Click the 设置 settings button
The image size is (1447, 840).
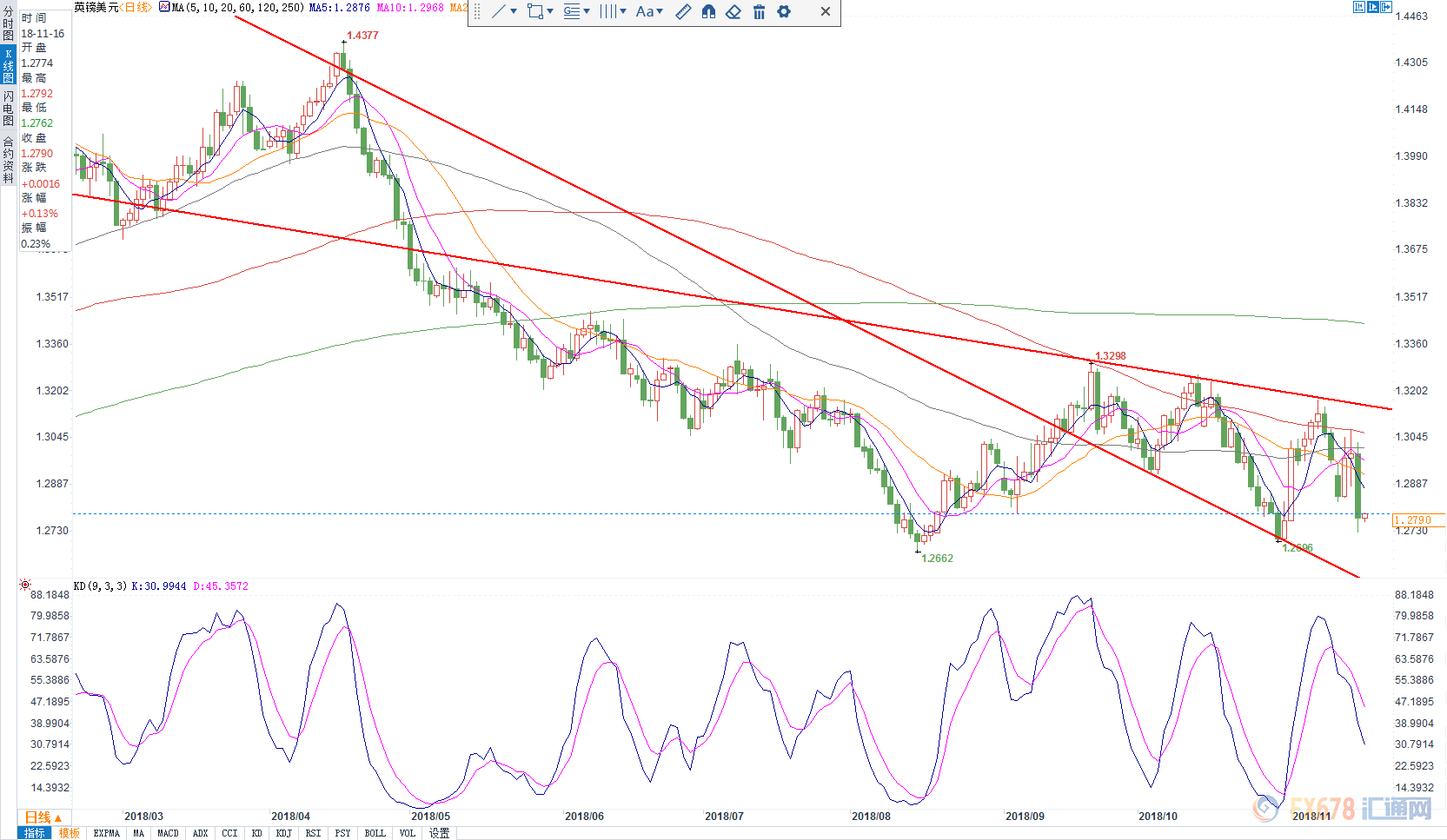(x=439, y=833)
